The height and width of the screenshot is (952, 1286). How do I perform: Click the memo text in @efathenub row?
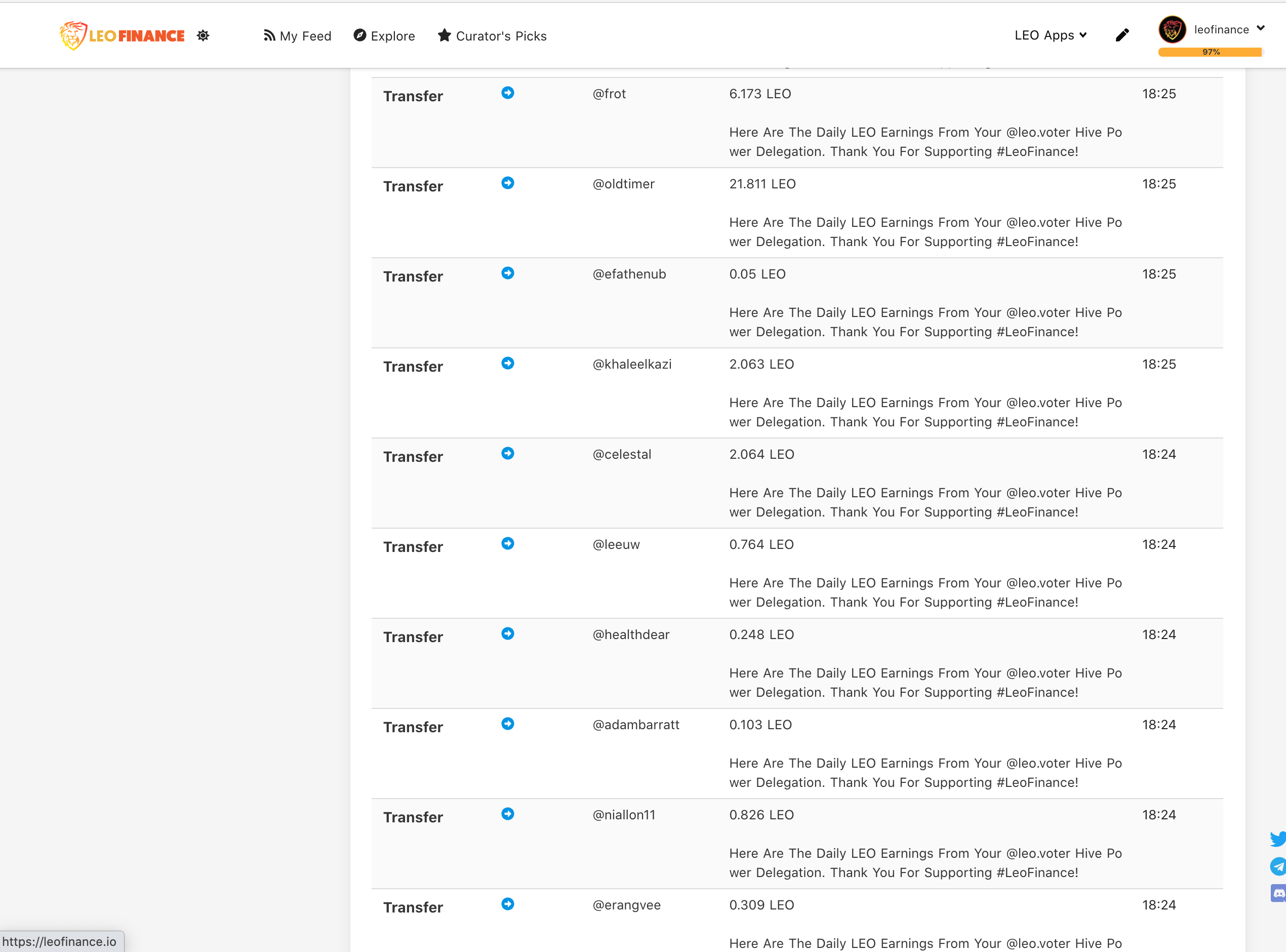(x=926, y=322)
